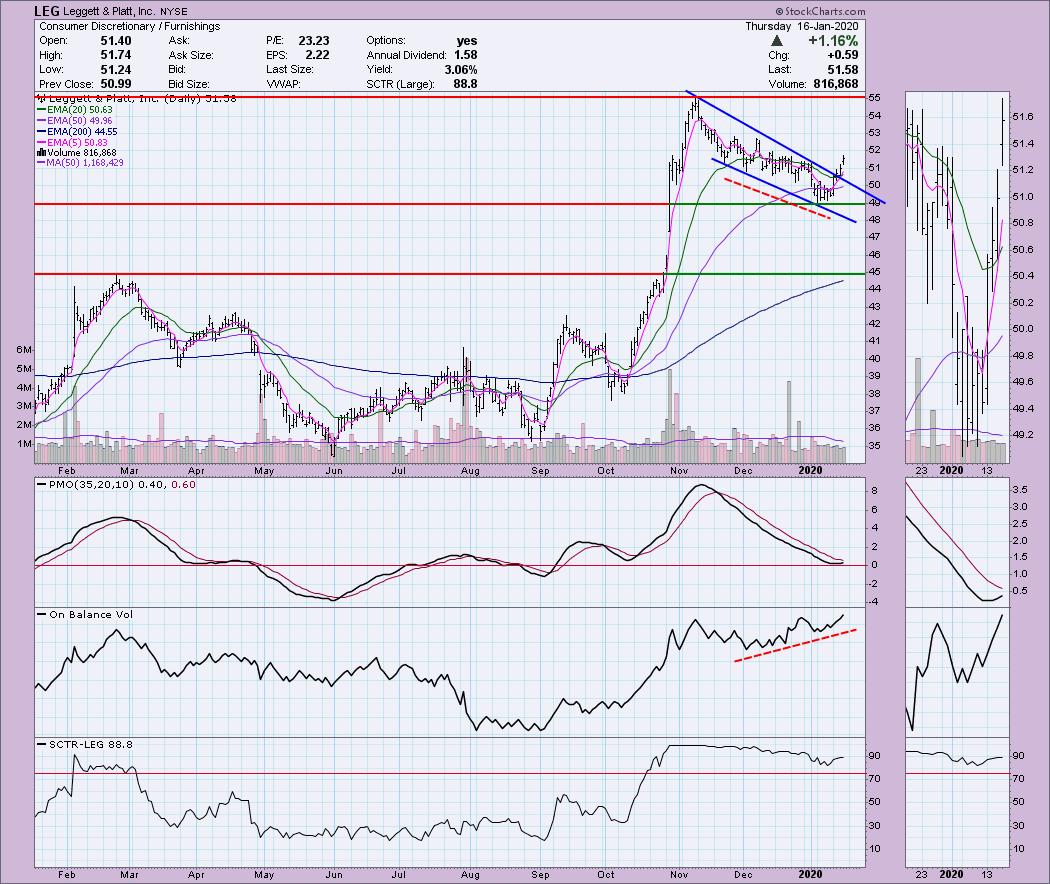Image resolution: width=1050 pixels, height=884 pixels.
Task: Click the Annual Dividend value 1.58
Action: pyautogui.click(x=465, y=55)
